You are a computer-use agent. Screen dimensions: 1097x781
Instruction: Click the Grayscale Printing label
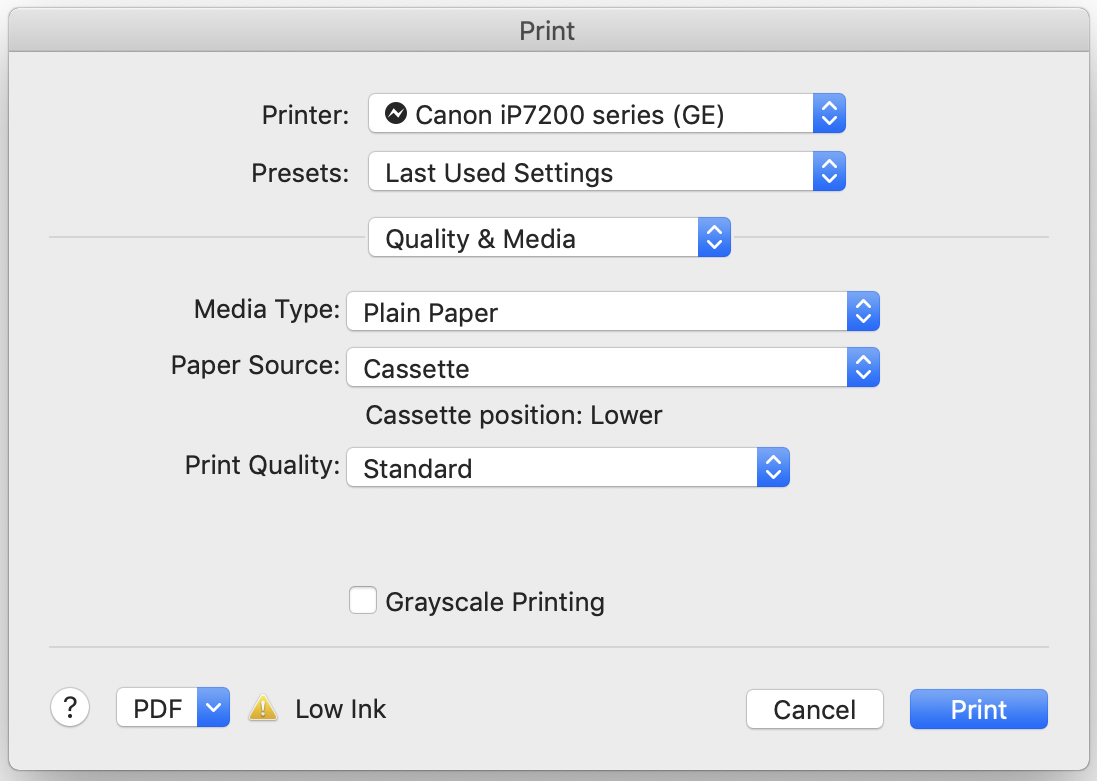pos(495,602)
